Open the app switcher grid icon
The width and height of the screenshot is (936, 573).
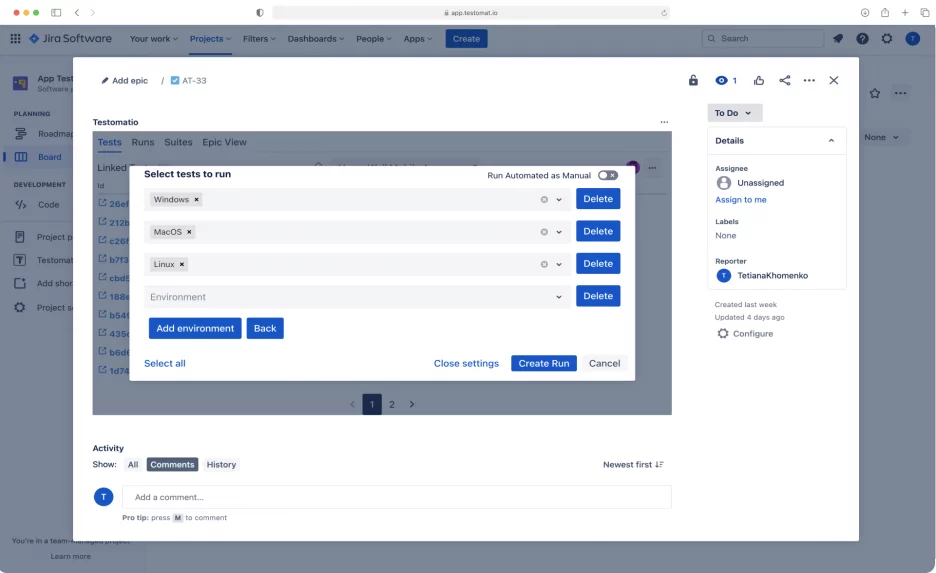15,39
